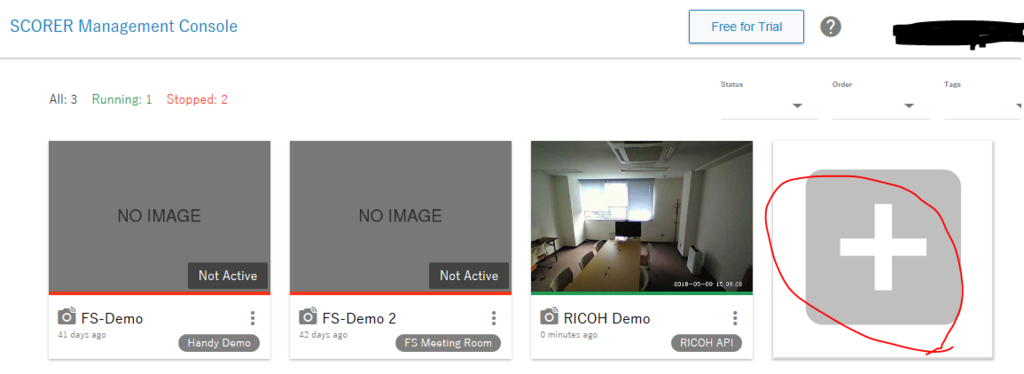The height and width of the screenshot is (374, 1024).
Task: Filter by Running: 1 cameras
Action: pyautogui.click(x=122, y=100)
